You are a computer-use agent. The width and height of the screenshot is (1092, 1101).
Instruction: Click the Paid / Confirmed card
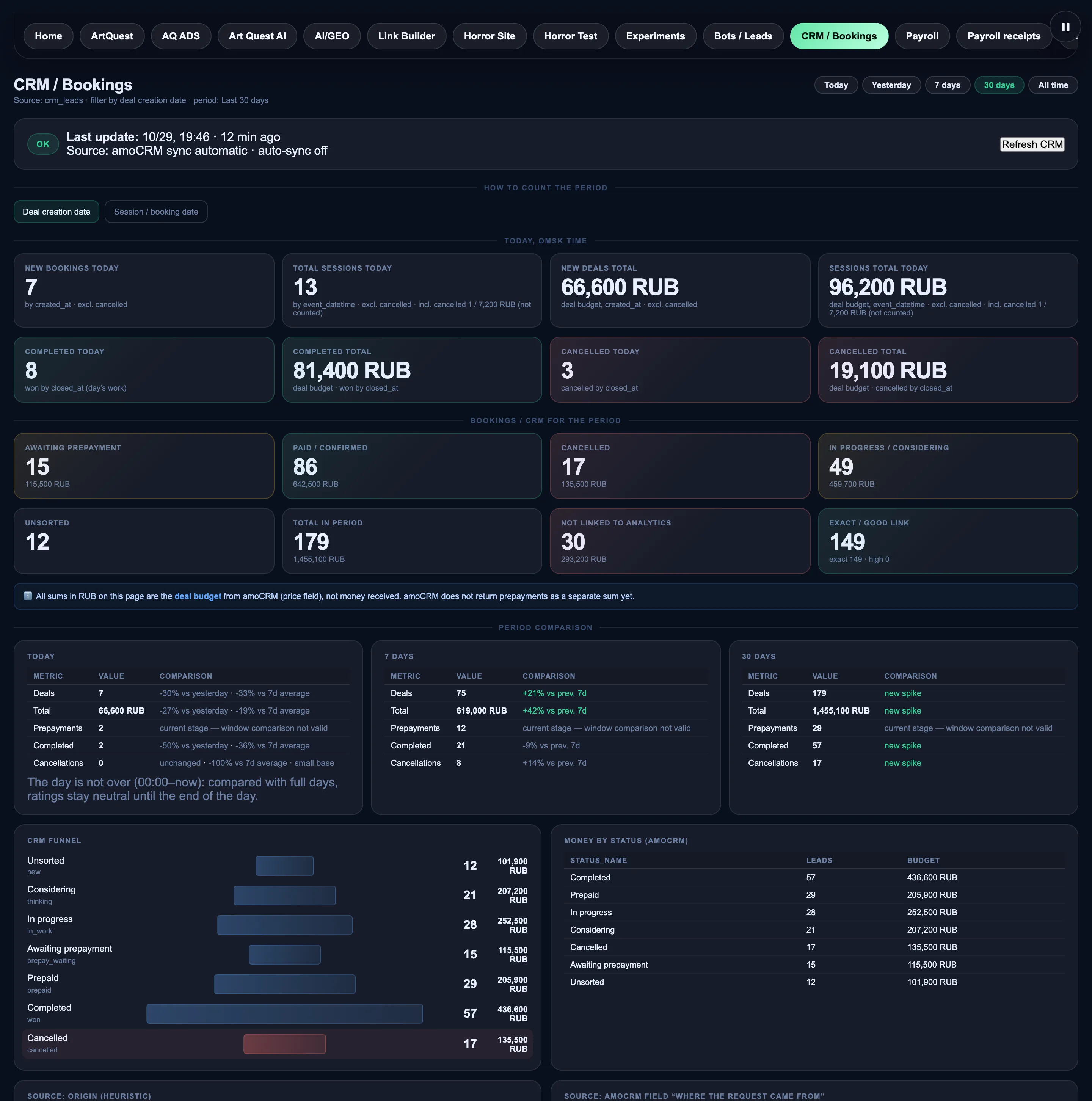point(411,466)
